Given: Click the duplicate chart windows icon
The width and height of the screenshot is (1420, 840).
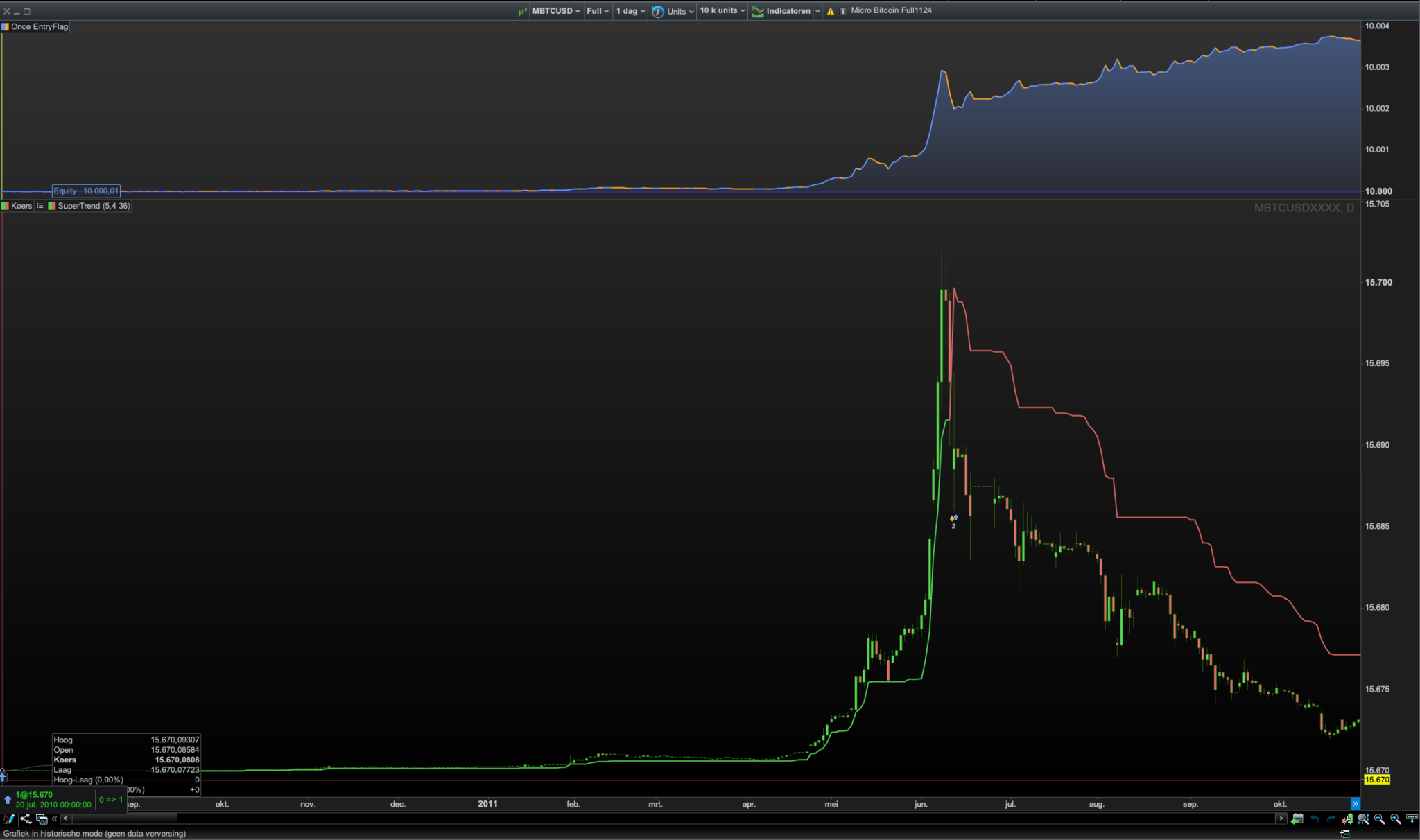Looking at the screenshot, I should [x=42, y=819].
